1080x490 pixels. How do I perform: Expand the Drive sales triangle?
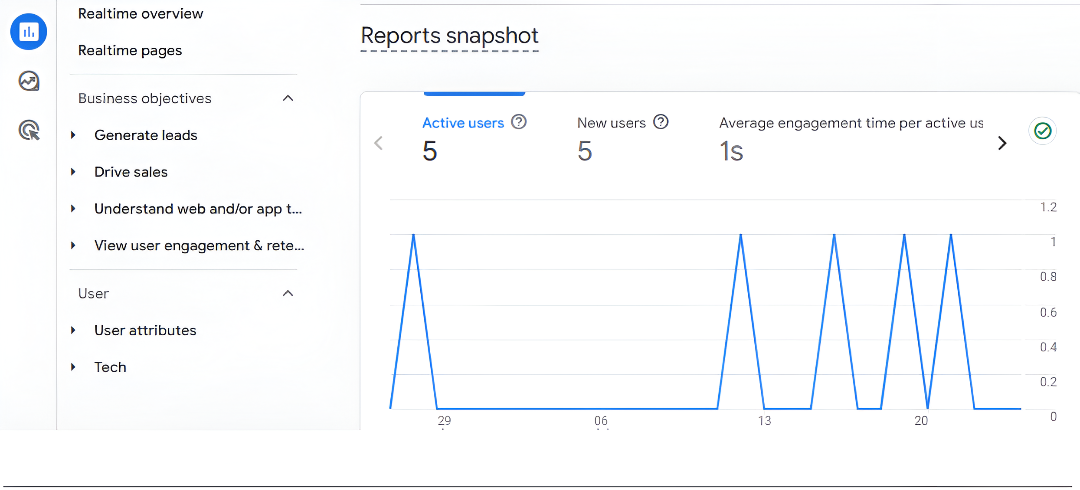73,172
